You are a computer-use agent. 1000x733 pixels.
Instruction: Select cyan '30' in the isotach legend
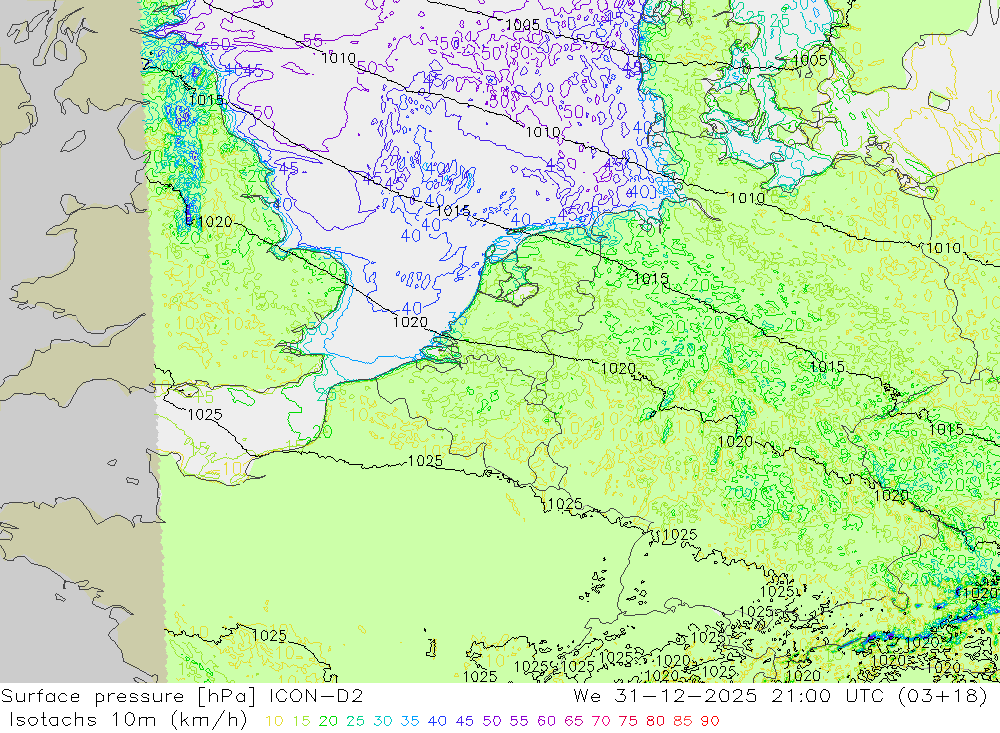[383, 722]
